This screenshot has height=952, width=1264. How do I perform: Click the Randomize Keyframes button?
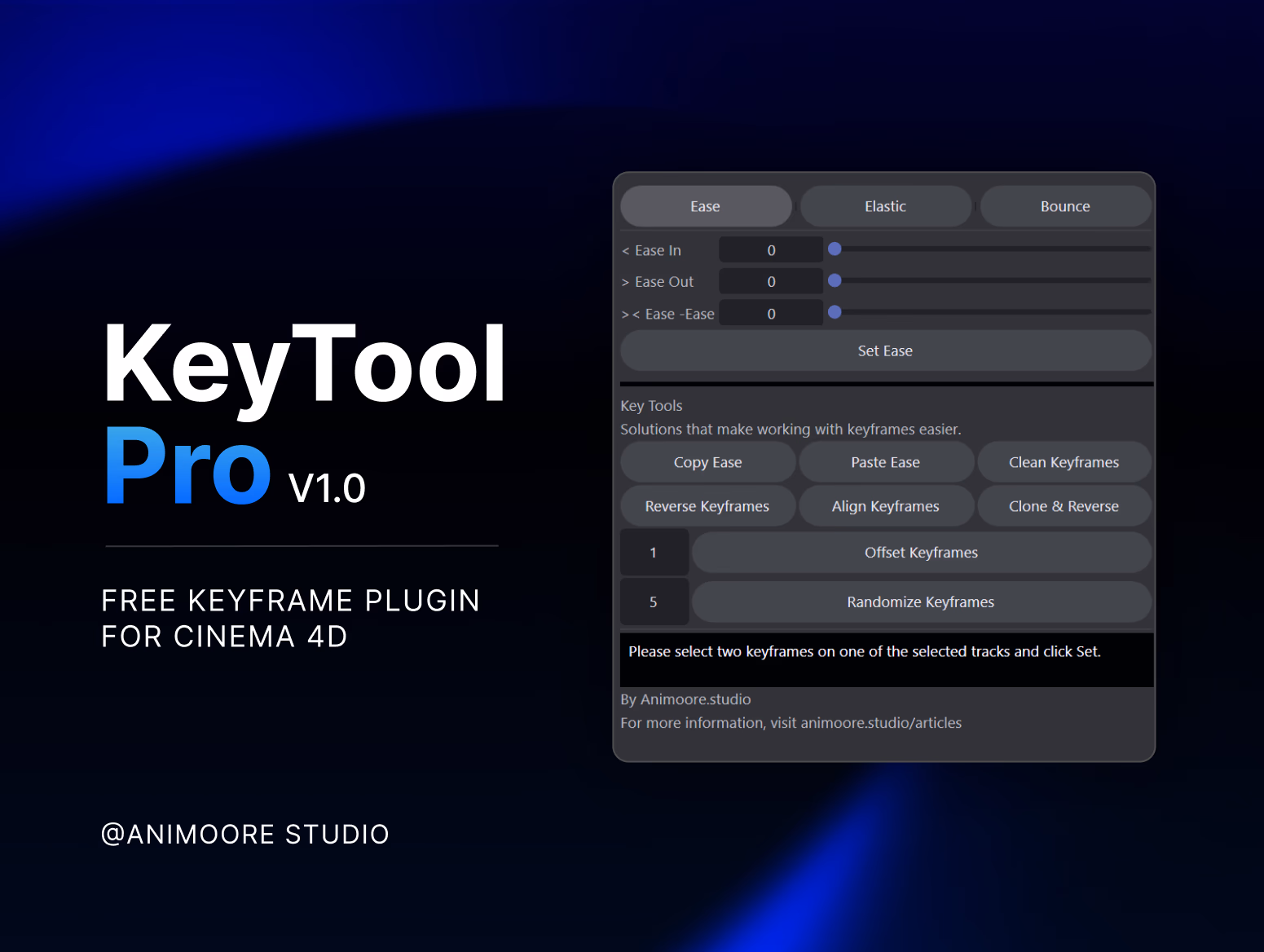[921, 602]
